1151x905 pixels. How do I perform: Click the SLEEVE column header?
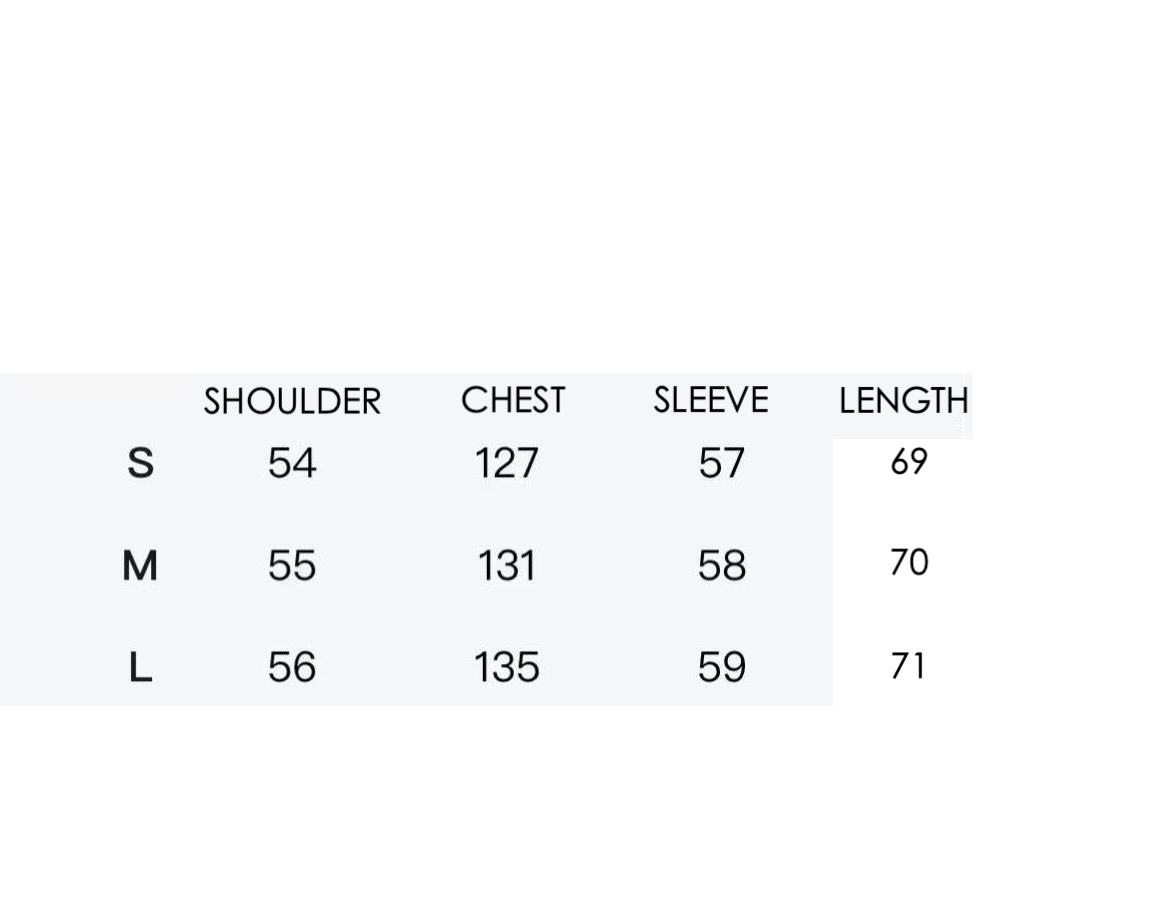pos(711,400)
